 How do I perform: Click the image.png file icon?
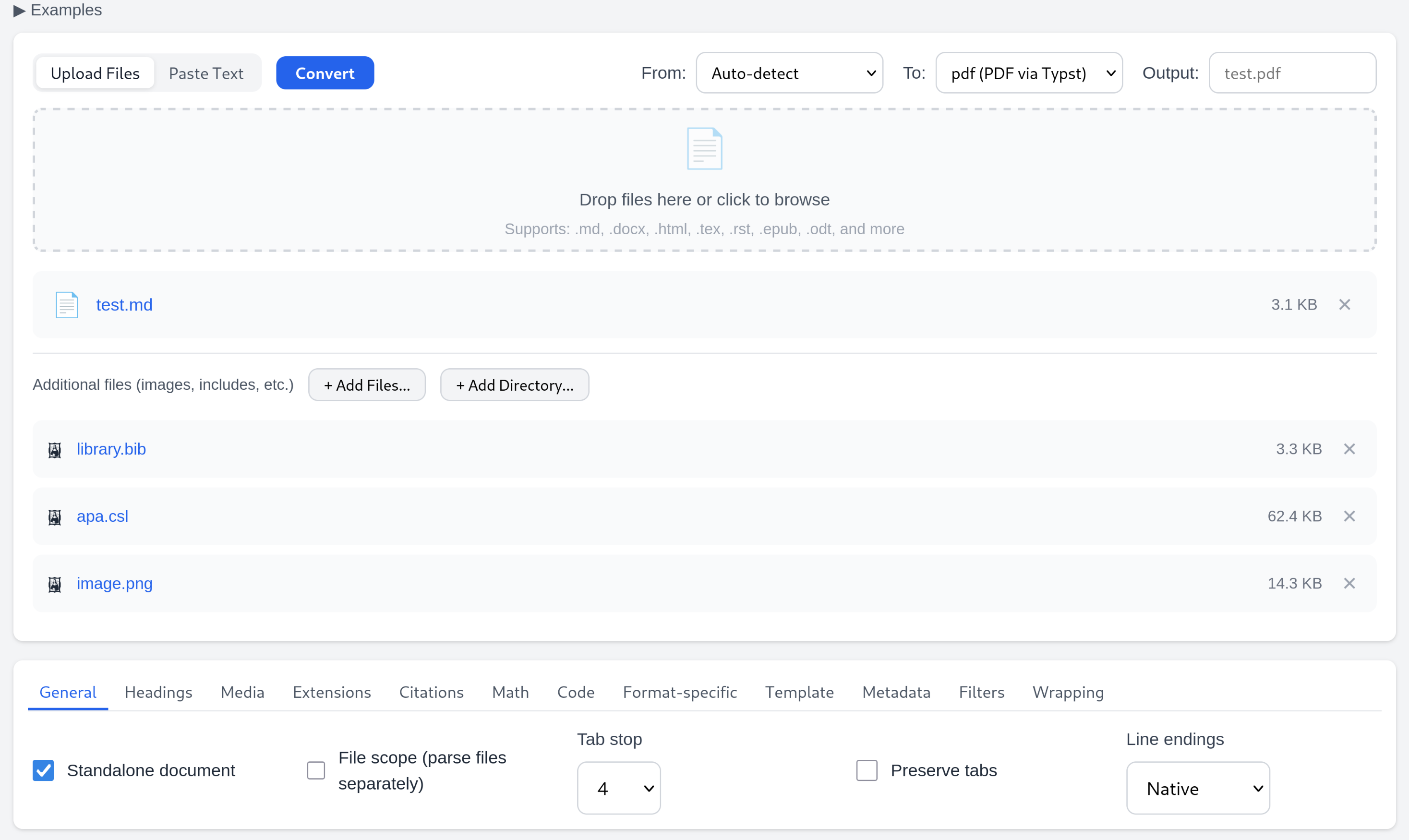pos(54,584)
